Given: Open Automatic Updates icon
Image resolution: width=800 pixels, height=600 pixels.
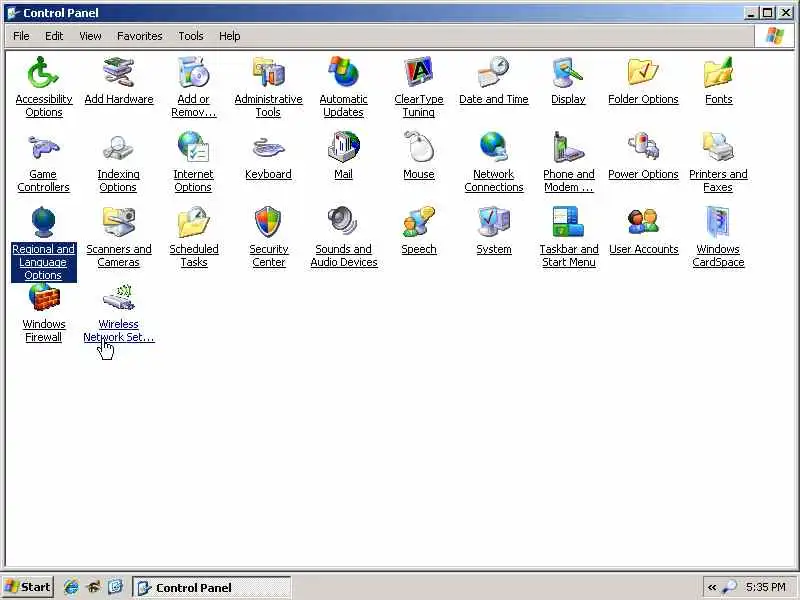Looking at the screenshot, I should point(343,72).
